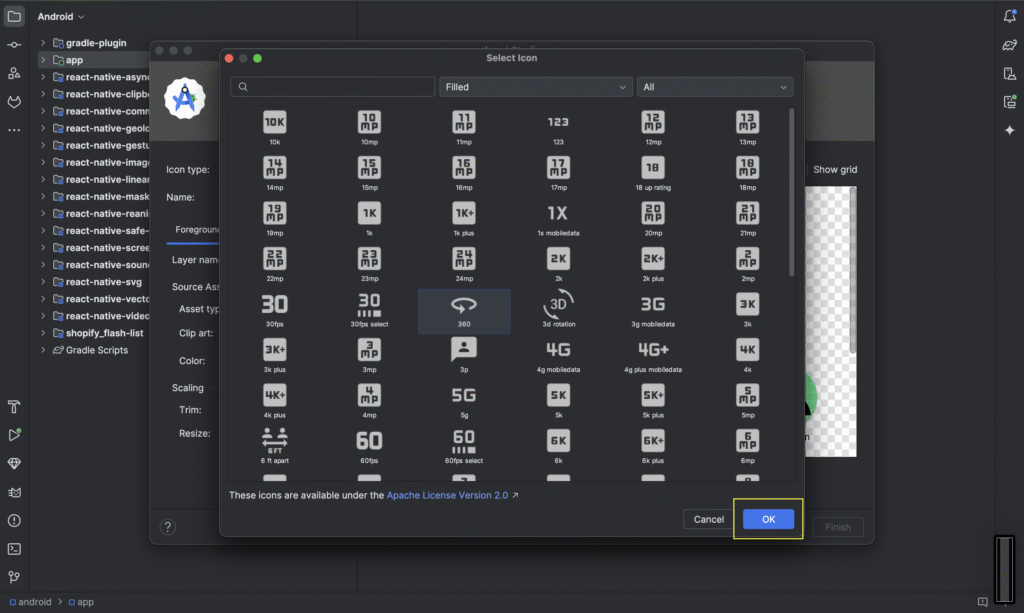Pick the 4g mobiledata icon
The width and height of the screenshot is (1024, 613).
(x=558, y=350)
